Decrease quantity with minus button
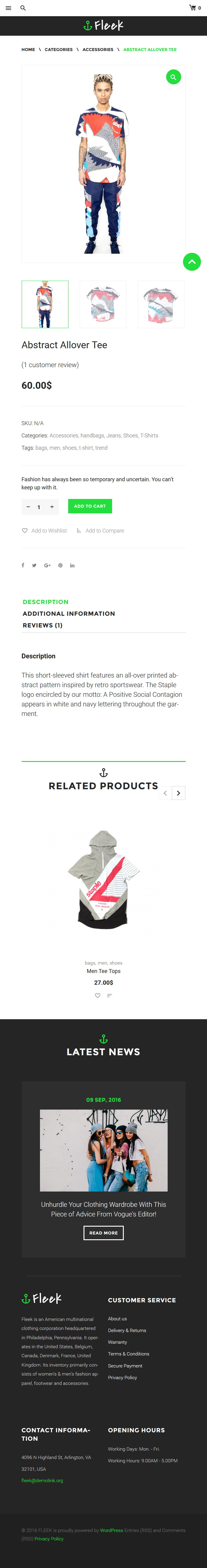Image resolution: width=207 pixels, height=1568 pixels. click(28, 506)
